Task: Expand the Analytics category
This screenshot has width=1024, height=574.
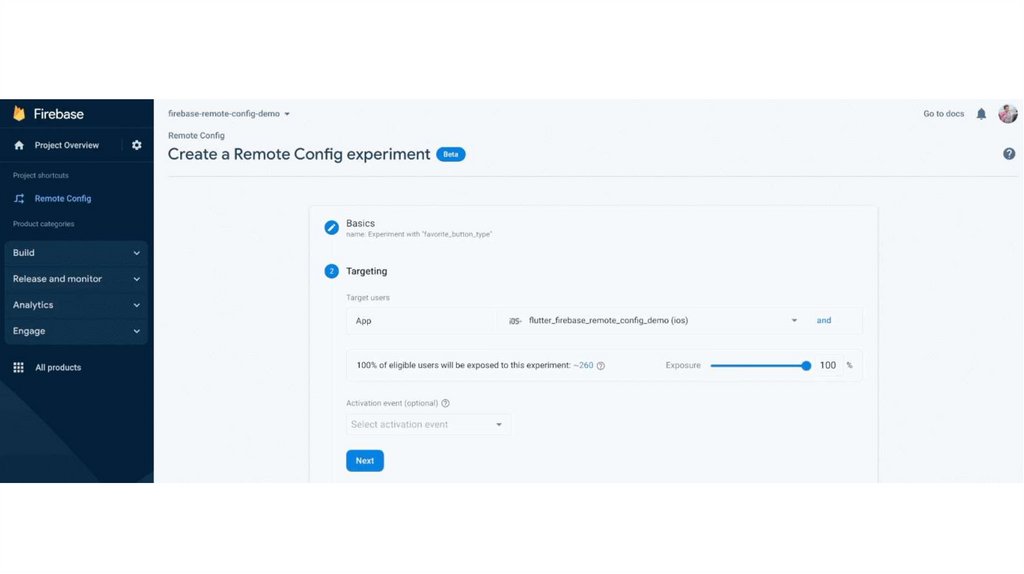Action: click(76, 305)
